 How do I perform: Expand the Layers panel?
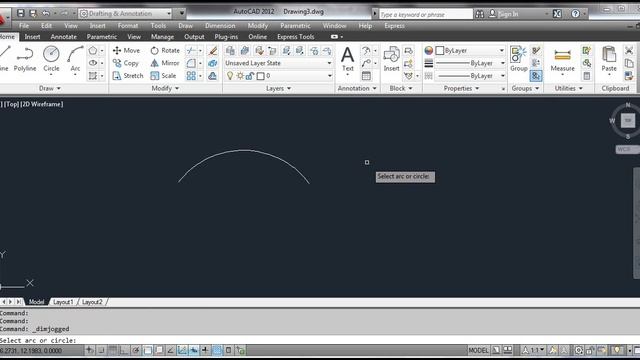click(278, 88)
